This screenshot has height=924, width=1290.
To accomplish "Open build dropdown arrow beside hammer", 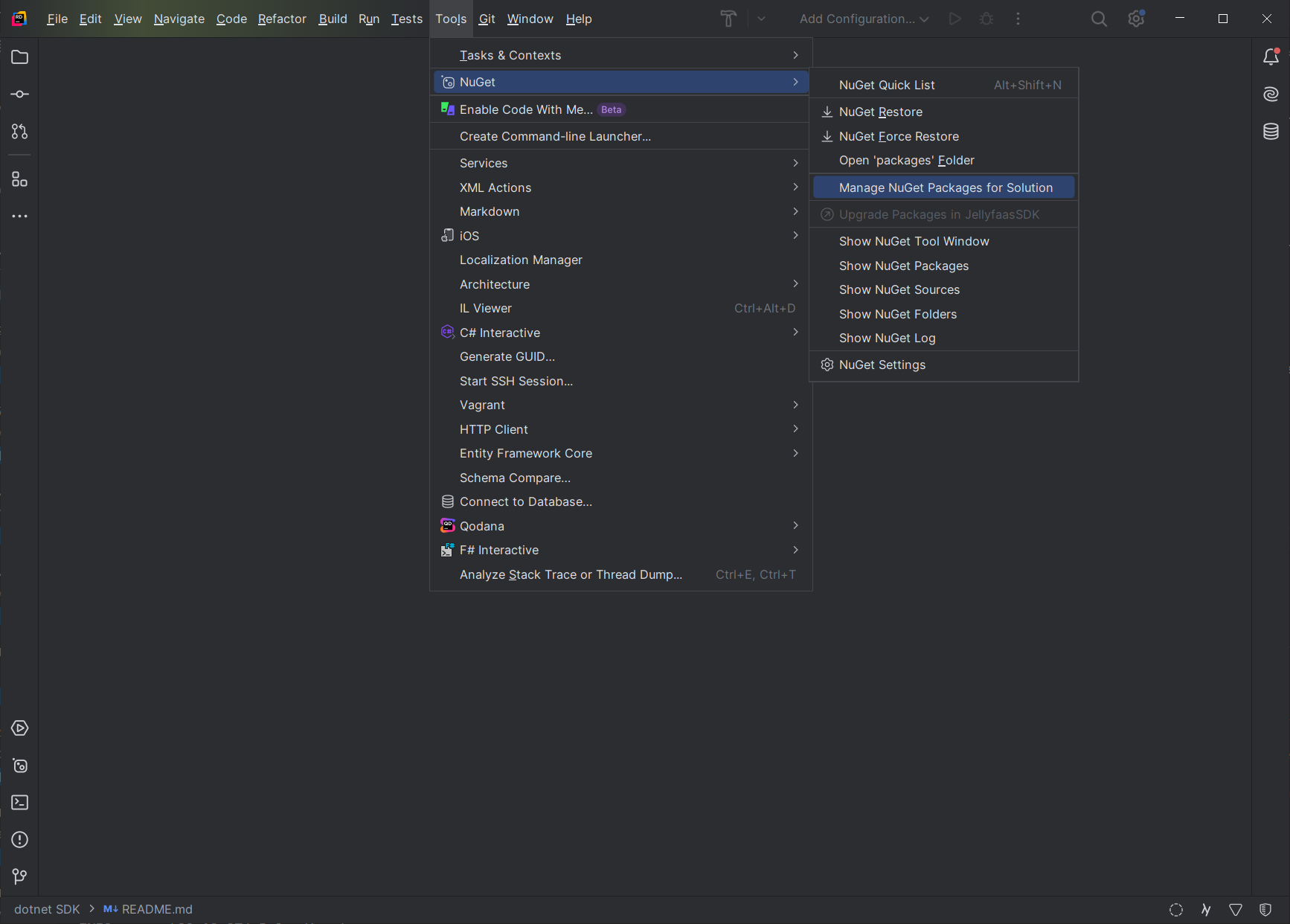I will [x=761, y=19].
